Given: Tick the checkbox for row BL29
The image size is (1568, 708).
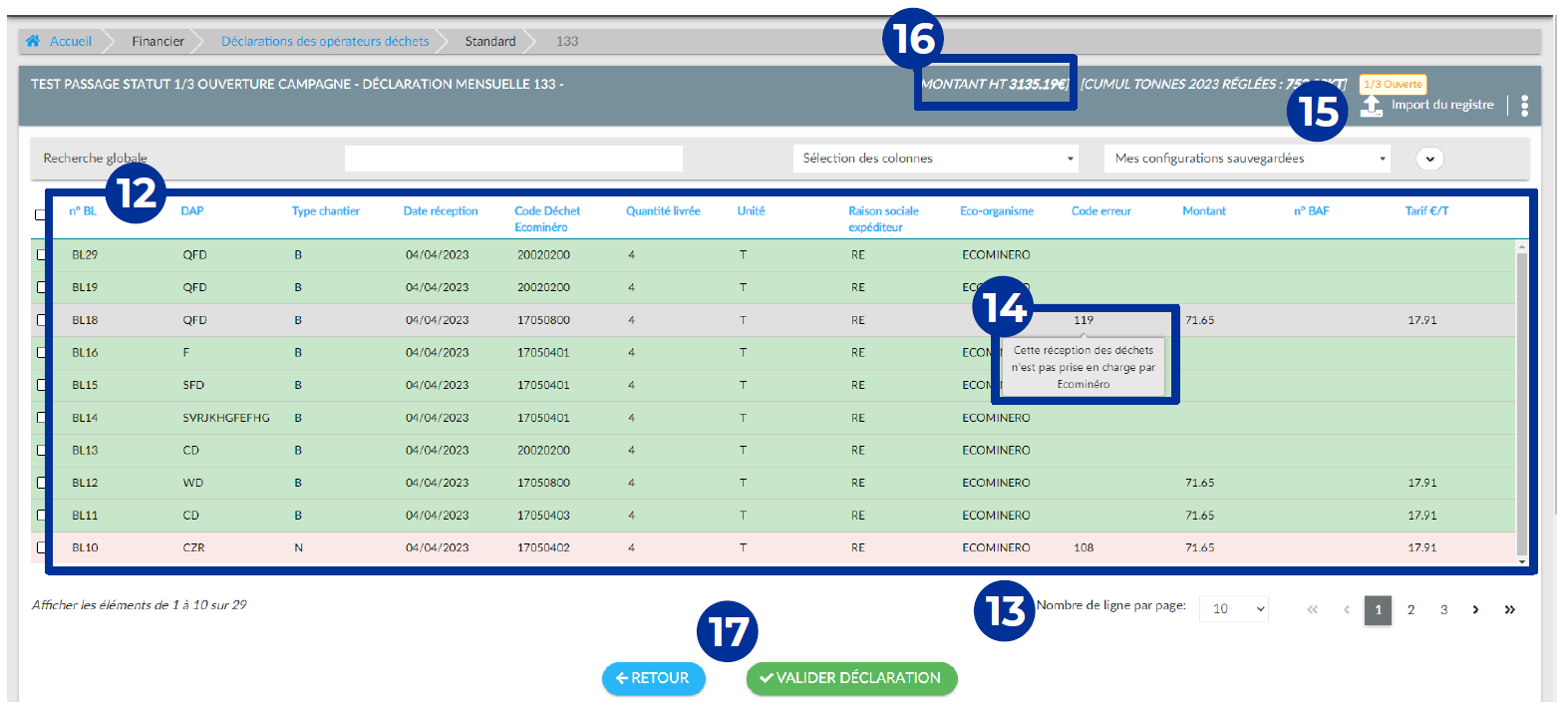Looking at the screenshot, I should pos(41,255).
